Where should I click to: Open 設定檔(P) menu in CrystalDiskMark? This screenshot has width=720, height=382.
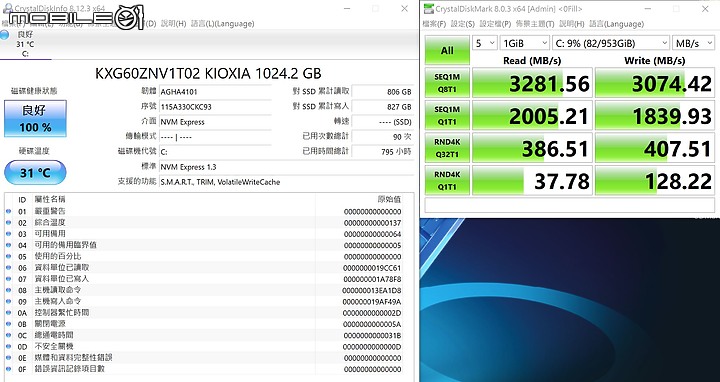495,24
